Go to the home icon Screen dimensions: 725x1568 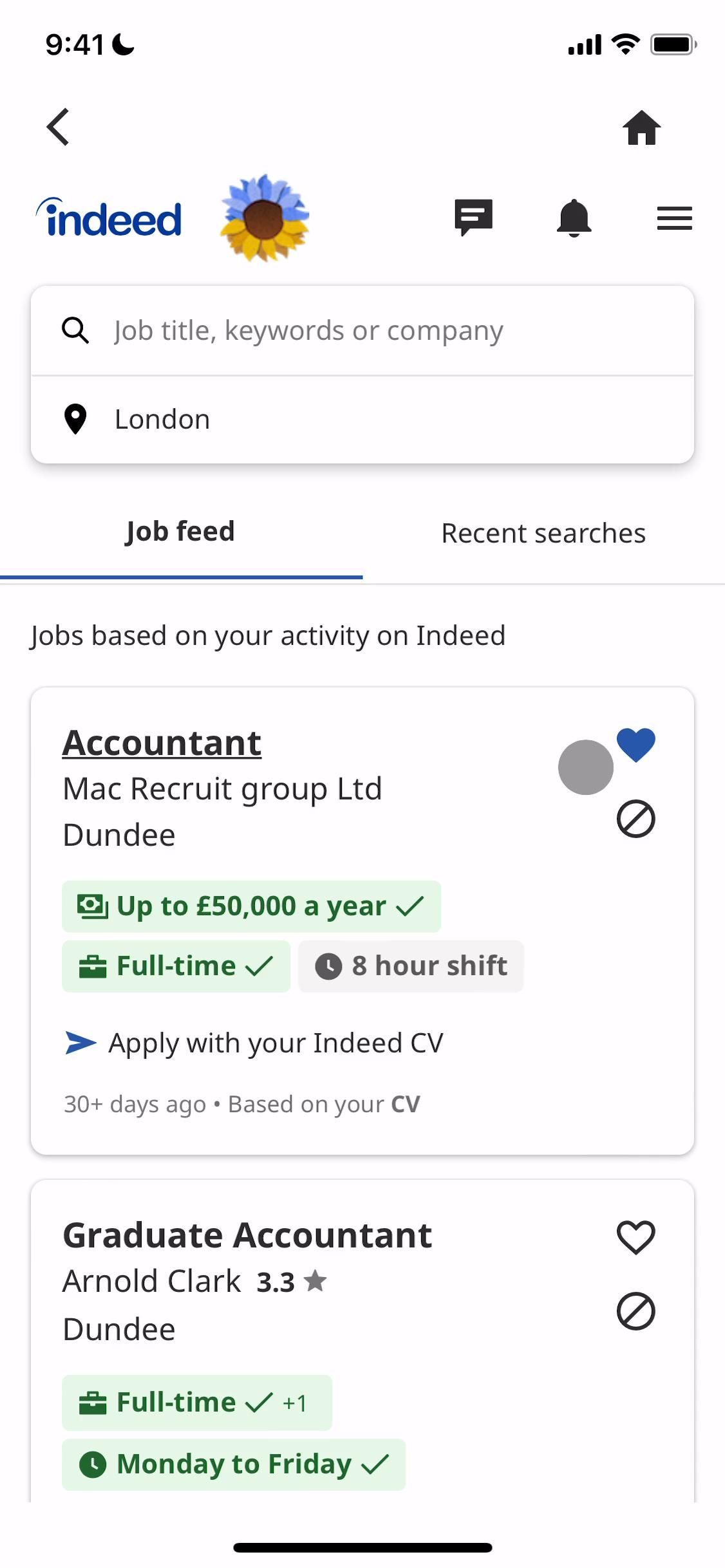coord(641,127)
